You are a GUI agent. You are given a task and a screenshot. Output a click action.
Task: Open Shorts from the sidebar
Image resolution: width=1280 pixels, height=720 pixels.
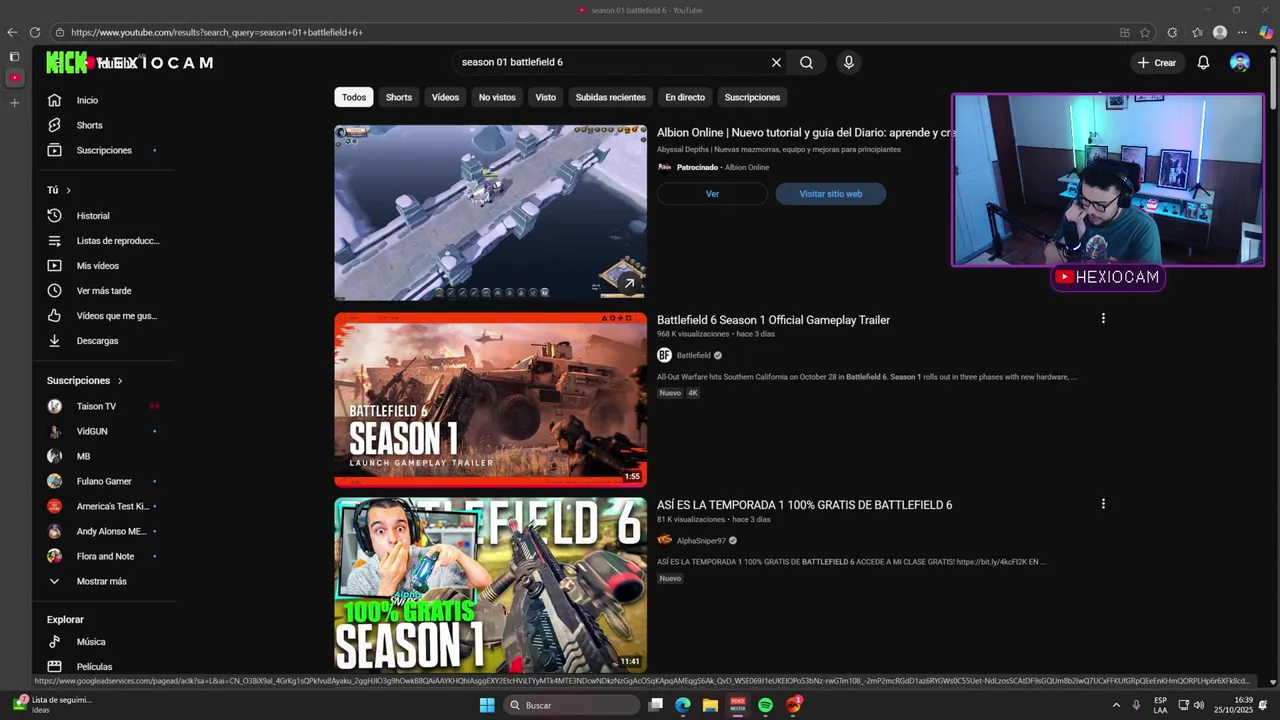[89, 125]
